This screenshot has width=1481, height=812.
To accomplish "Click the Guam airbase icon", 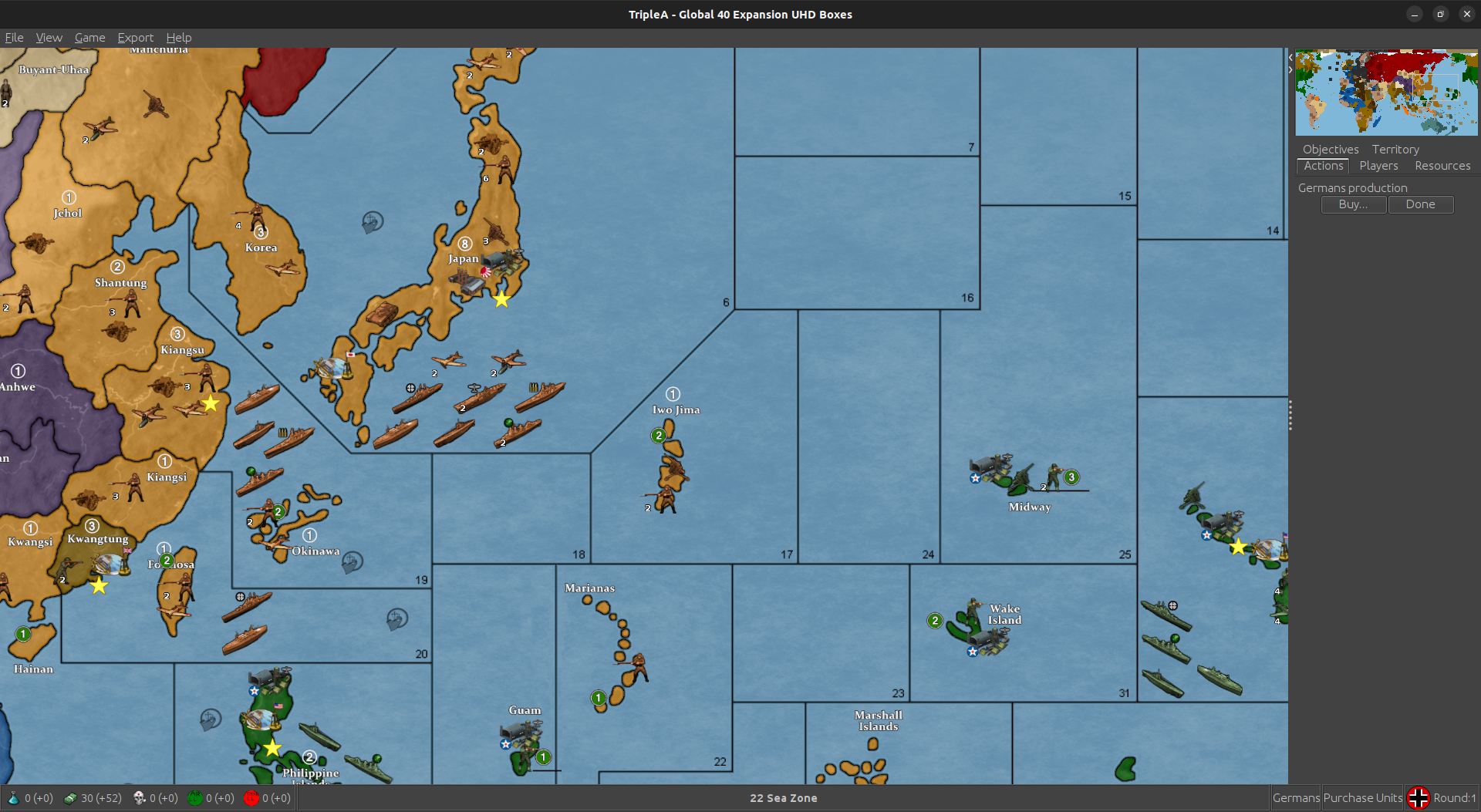I will click(x=521, y=733).
